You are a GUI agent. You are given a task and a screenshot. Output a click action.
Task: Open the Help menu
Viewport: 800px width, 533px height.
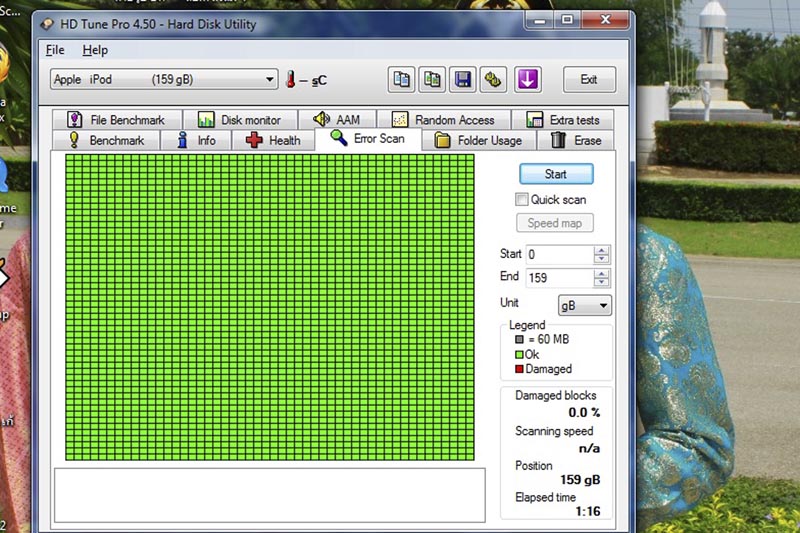95,50
